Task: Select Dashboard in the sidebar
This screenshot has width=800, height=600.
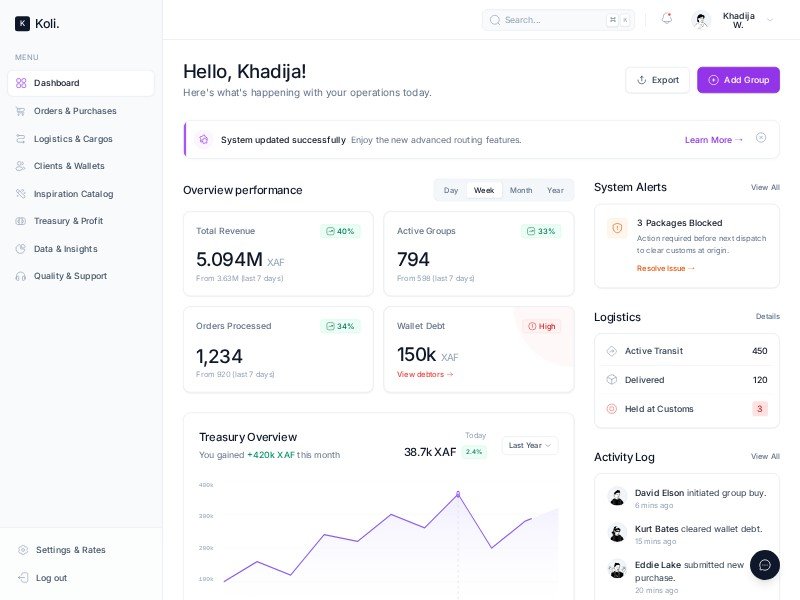Action: (56, 83)
